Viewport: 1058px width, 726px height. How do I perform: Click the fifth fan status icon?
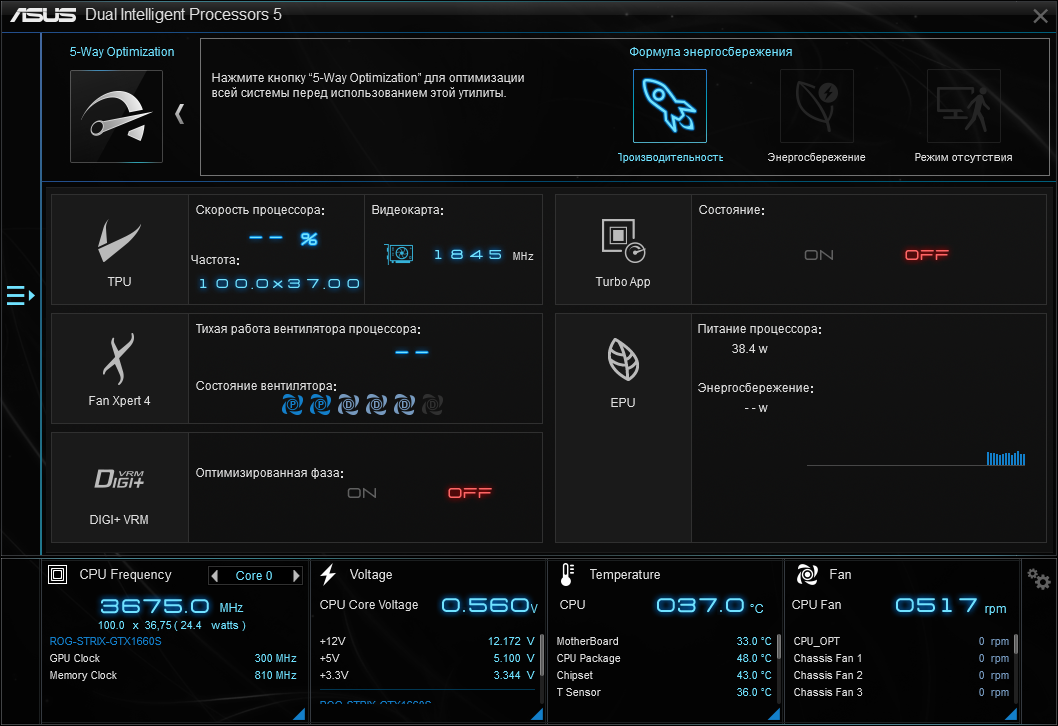point(404,404)
